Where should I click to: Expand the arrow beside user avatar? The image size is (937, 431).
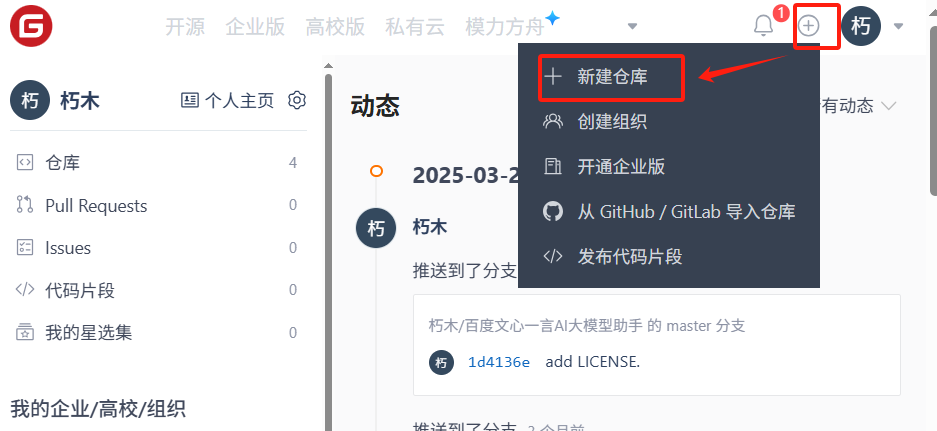tap(898, 26)
